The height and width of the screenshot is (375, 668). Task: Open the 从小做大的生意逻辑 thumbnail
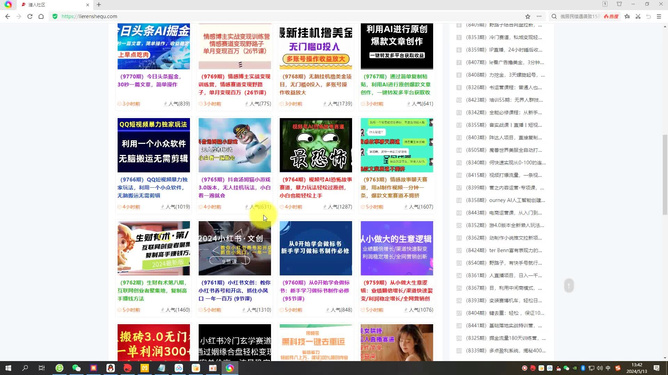tap(397, 248)
